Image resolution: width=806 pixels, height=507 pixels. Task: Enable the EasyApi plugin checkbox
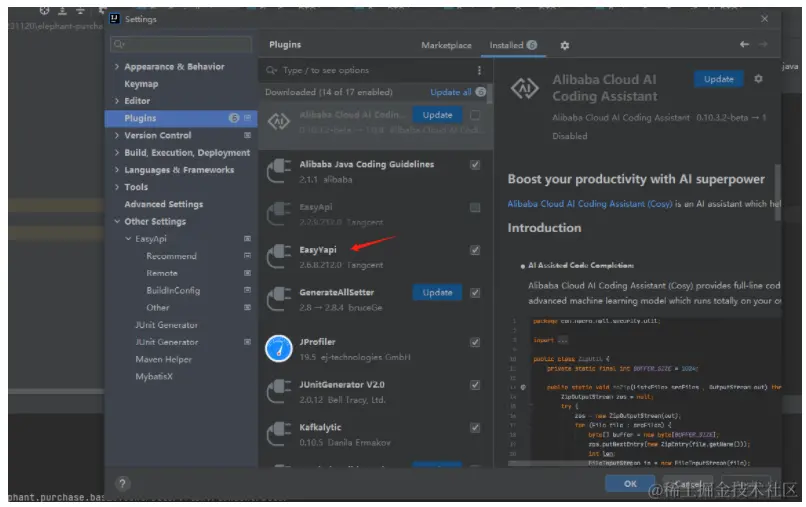point(475,207)
